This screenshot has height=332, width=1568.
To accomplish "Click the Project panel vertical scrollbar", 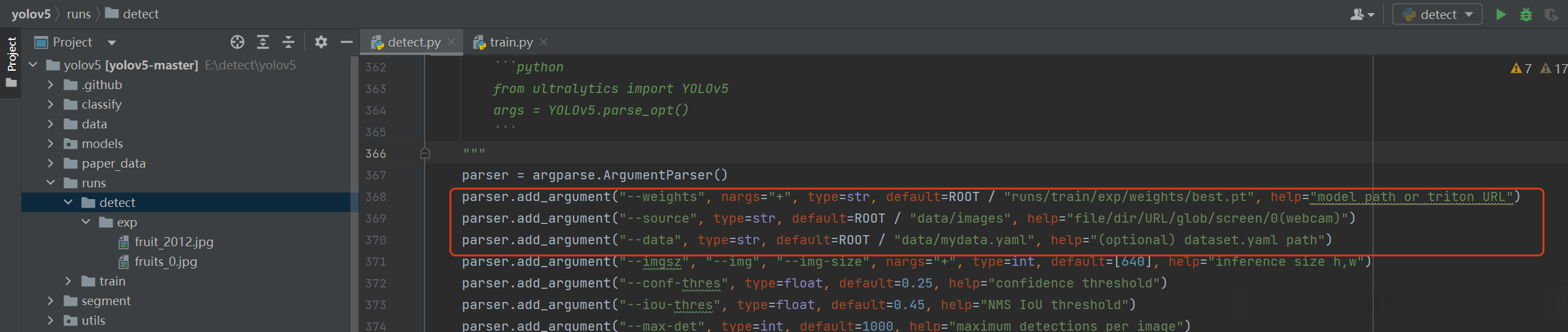I will 355,193.
